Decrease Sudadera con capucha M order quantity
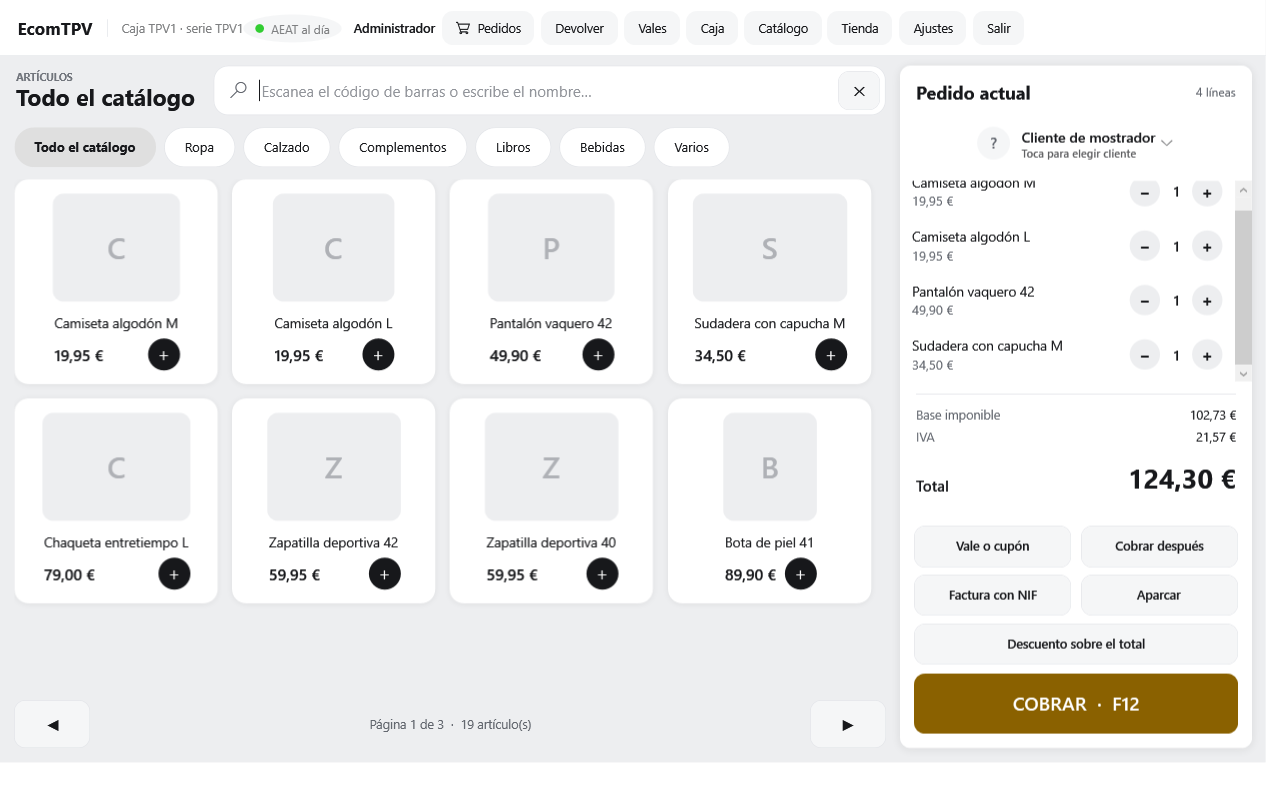1280x800 pixels. (1144, 356)
